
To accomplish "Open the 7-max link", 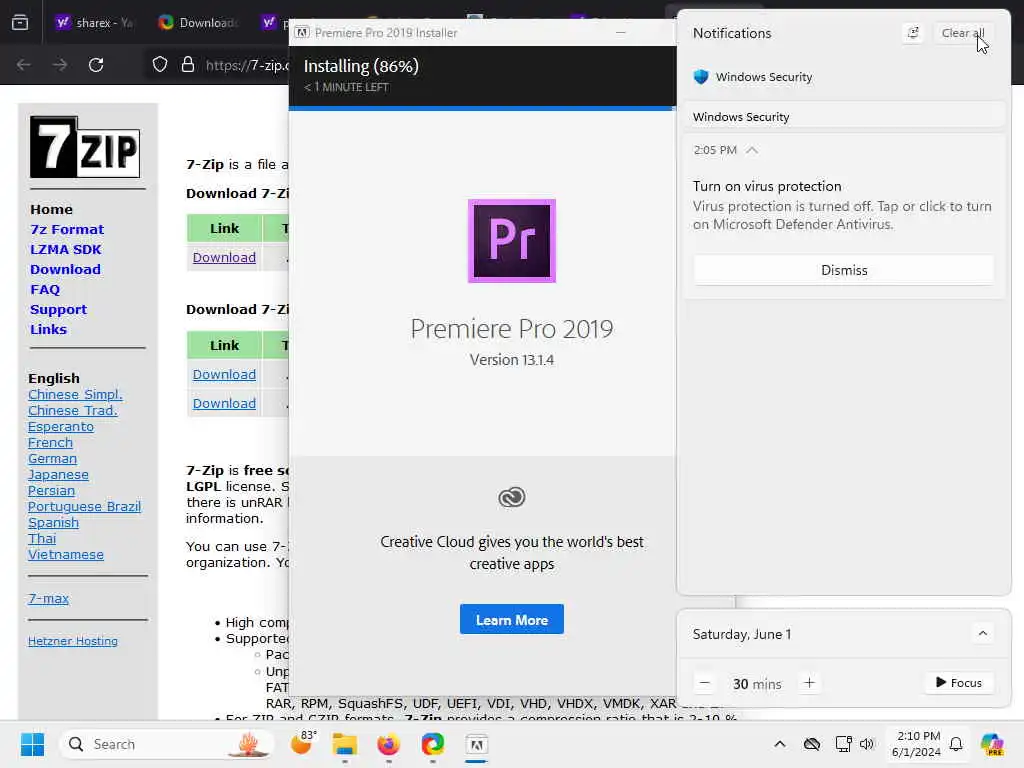I will click(x=48, y=598).
